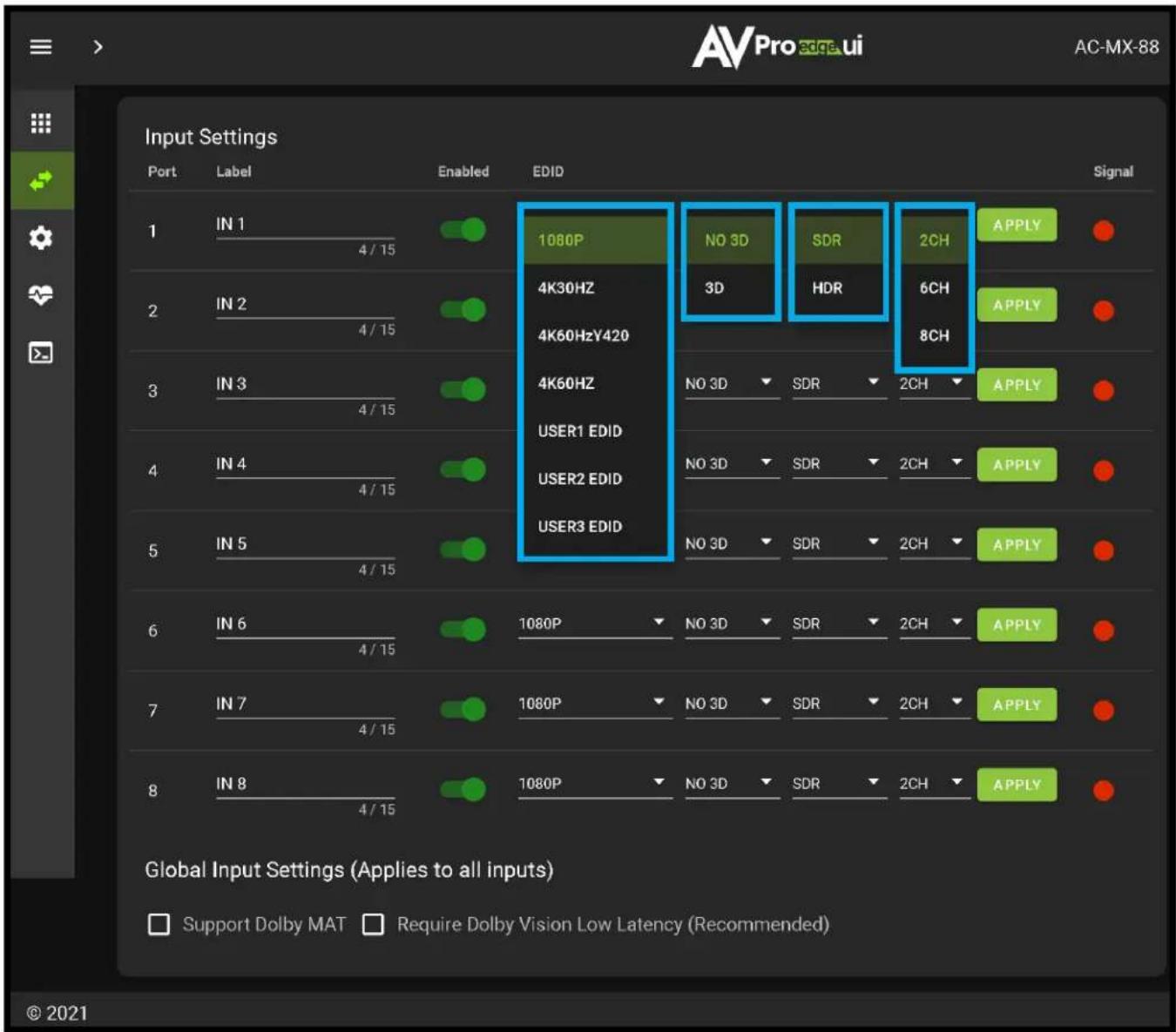Edit the IN 4 label field
Screen dimensions: 1176x1032
pyautogui.click(x=305, y=465)
